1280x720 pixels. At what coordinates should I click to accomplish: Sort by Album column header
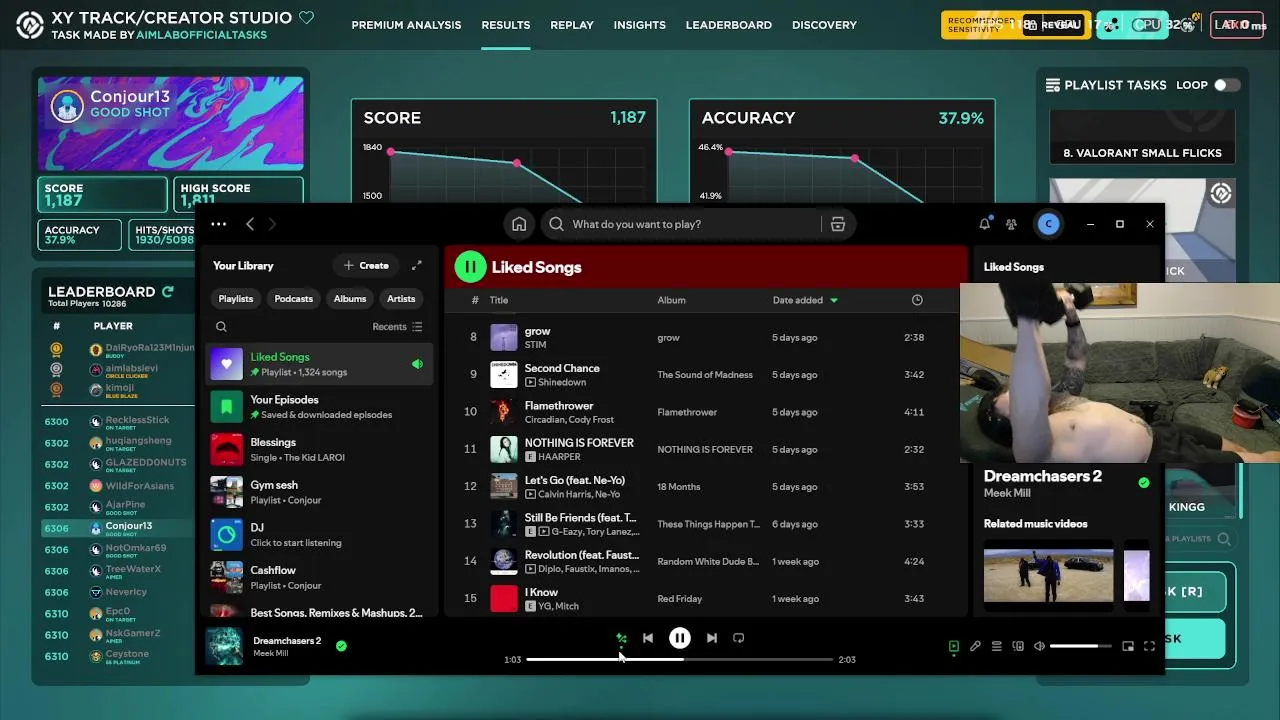[671, 300]
